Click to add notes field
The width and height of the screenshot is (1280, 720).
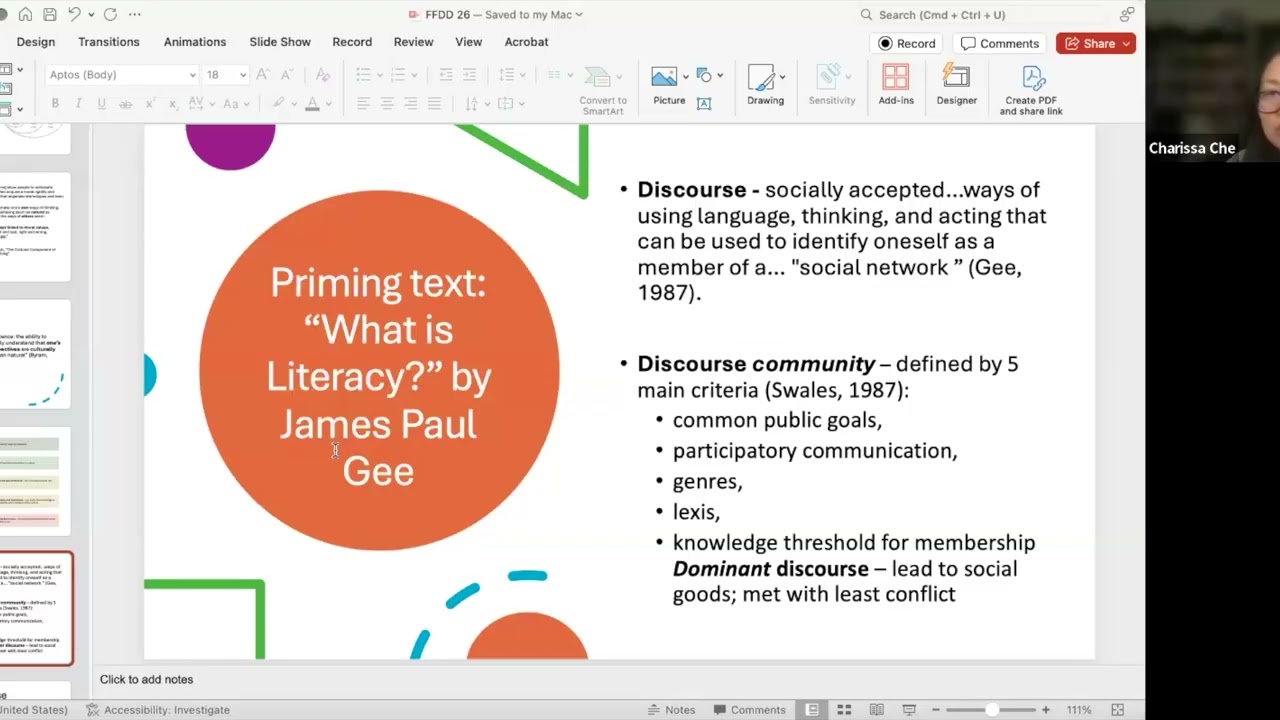pyautogui.click(x=146, y=679)
